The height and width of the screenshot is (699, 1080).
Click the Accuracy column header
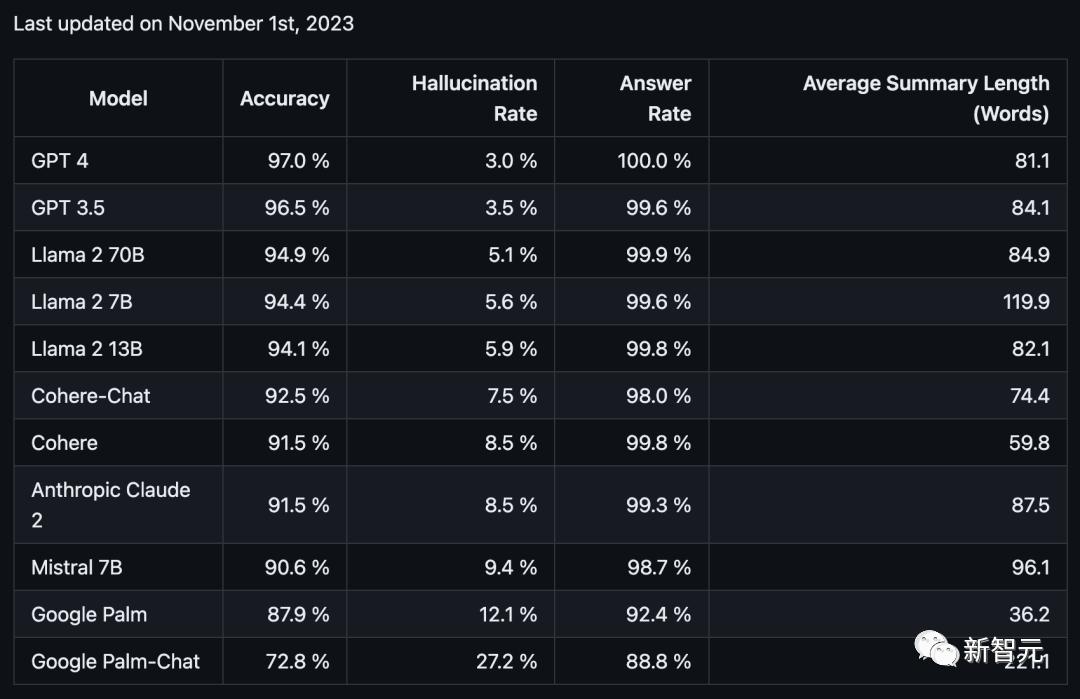click(284, 98)
